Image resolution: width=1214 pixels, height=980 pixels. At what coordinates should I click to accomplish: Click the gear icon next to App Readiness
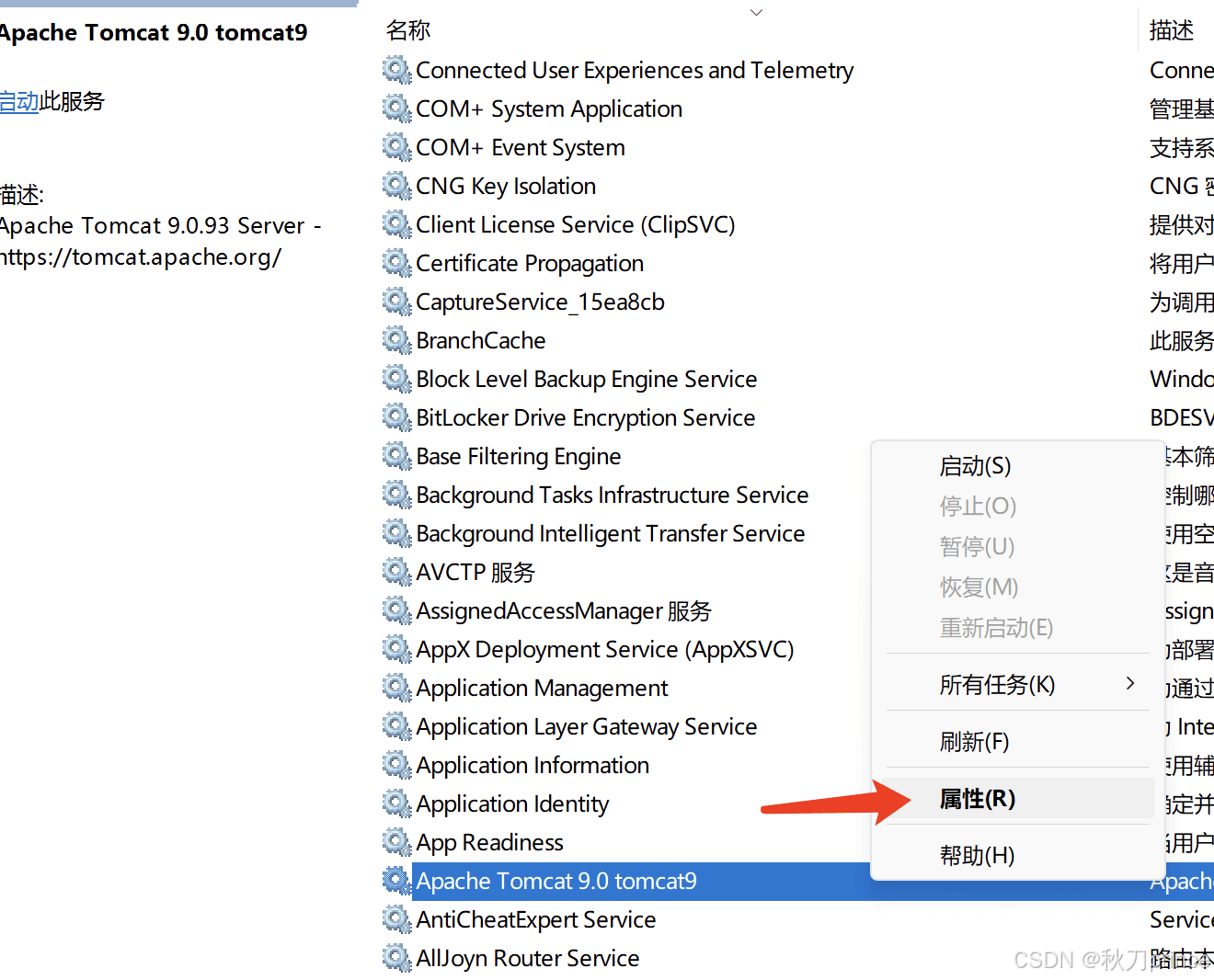pos(396,842)
